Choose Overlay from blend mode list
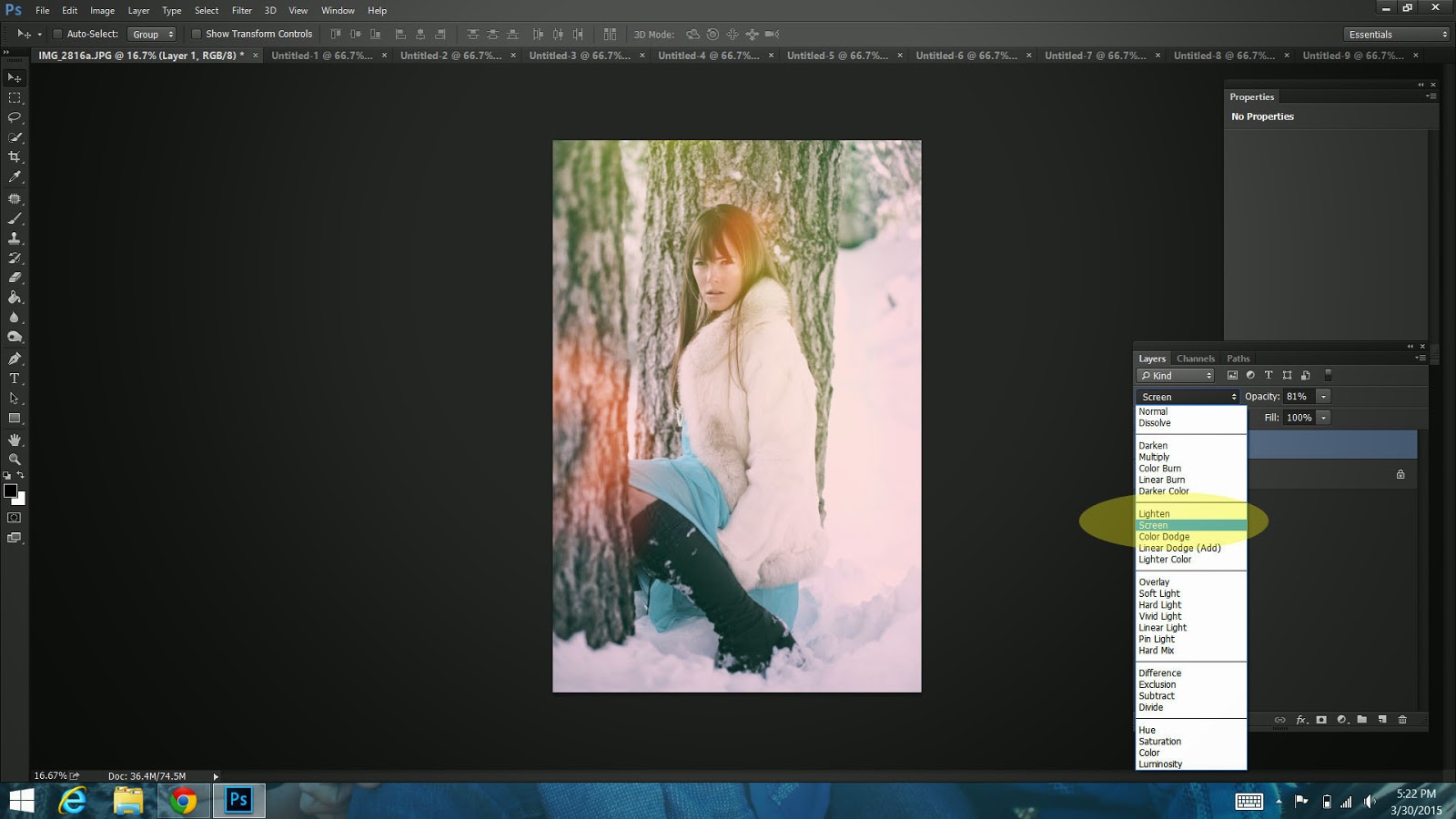Image resolution: width=1456 pixels, height=819 pixels. coord(1191,582)
